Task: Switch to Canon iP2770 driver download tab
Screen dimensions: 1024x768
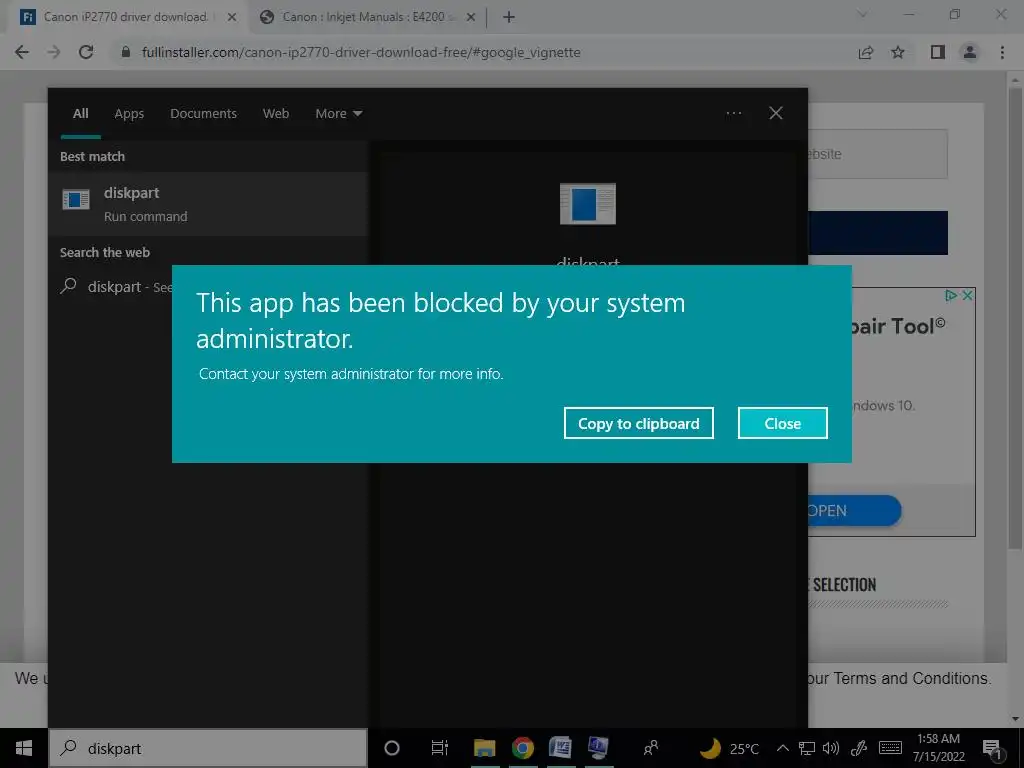Action: 125,17
